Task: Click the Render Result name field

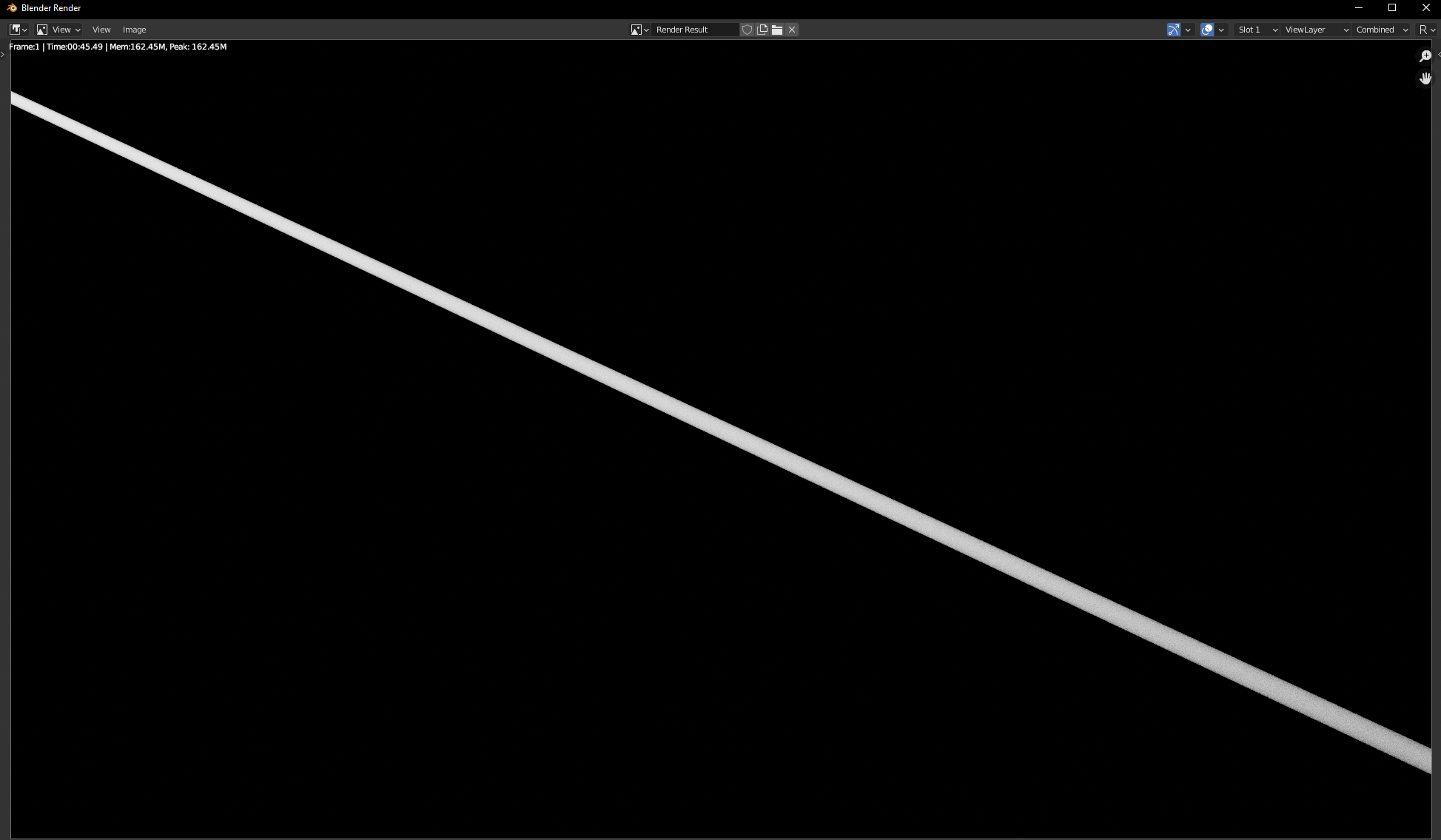Action: [695, 30]
